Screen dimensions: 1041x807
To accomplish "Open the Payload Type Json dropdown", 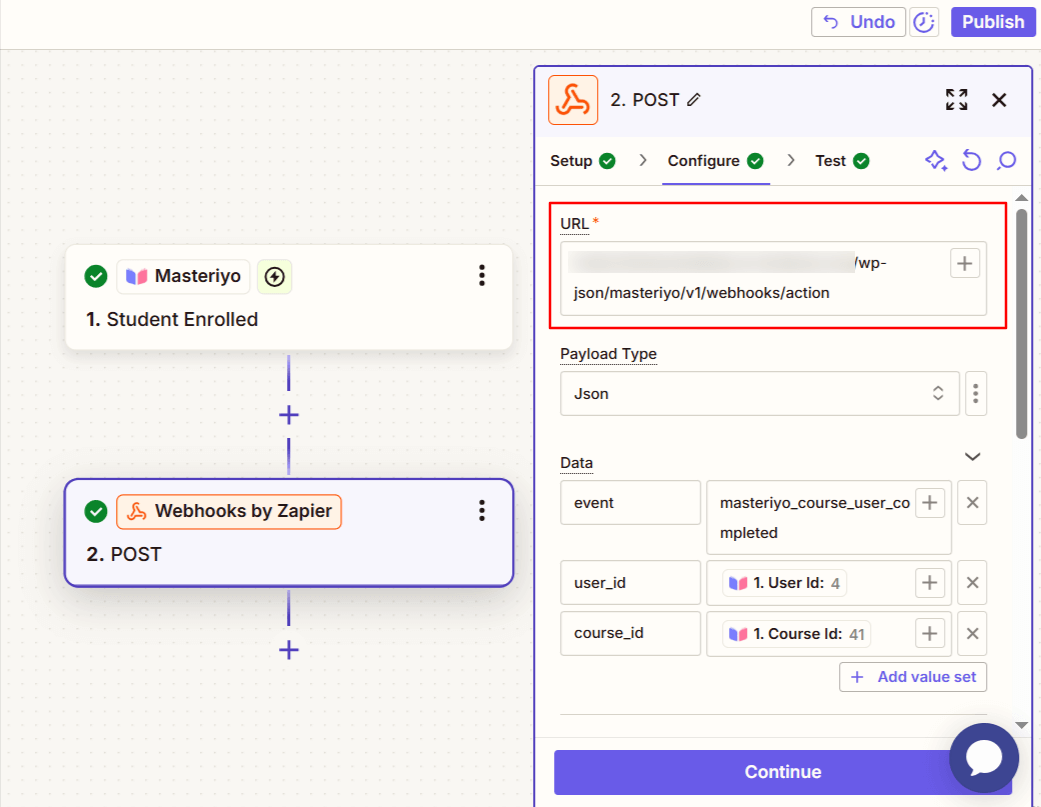I will [760, 394].
